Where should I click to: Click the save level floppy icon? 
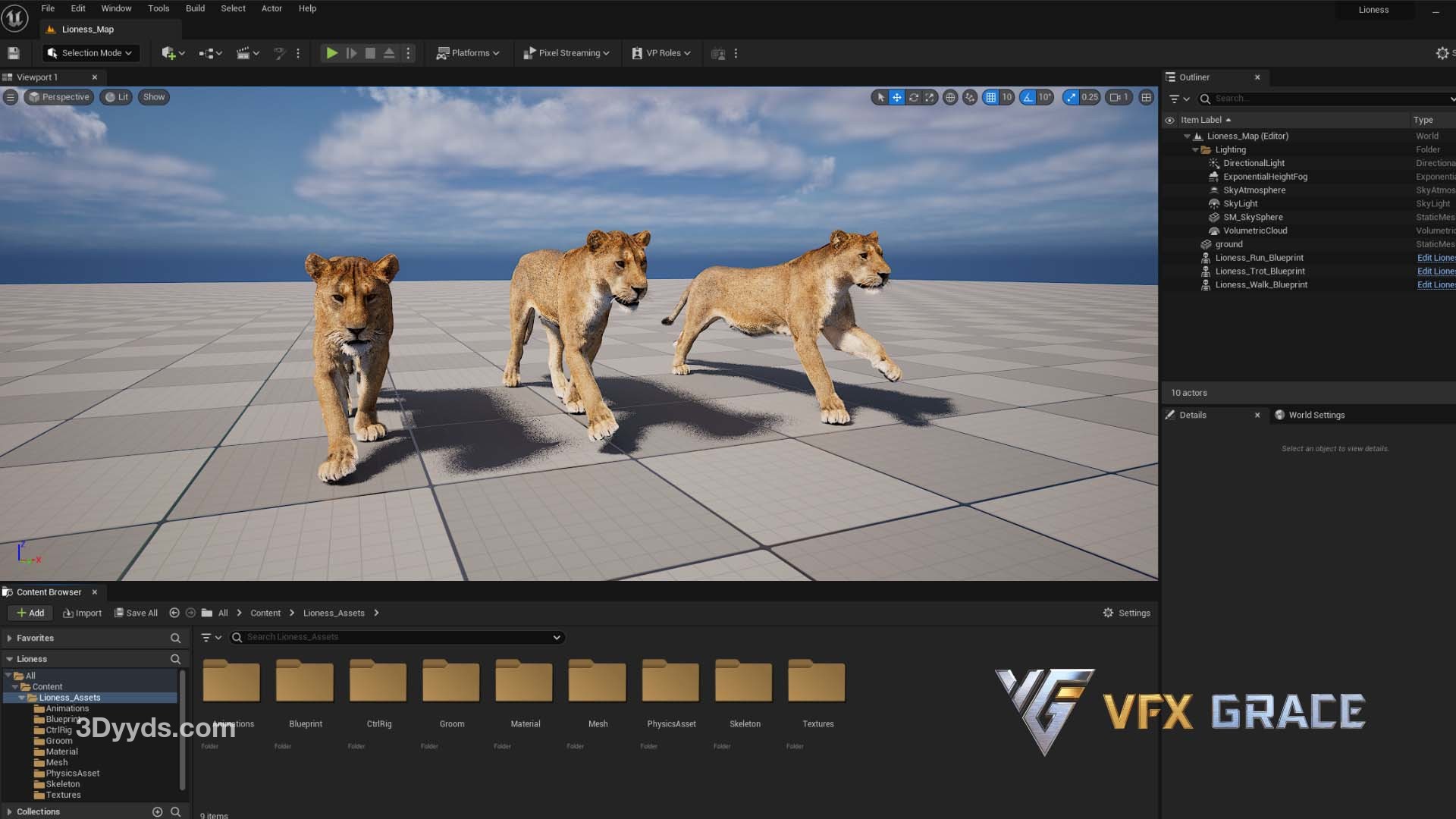pos(14,53)
